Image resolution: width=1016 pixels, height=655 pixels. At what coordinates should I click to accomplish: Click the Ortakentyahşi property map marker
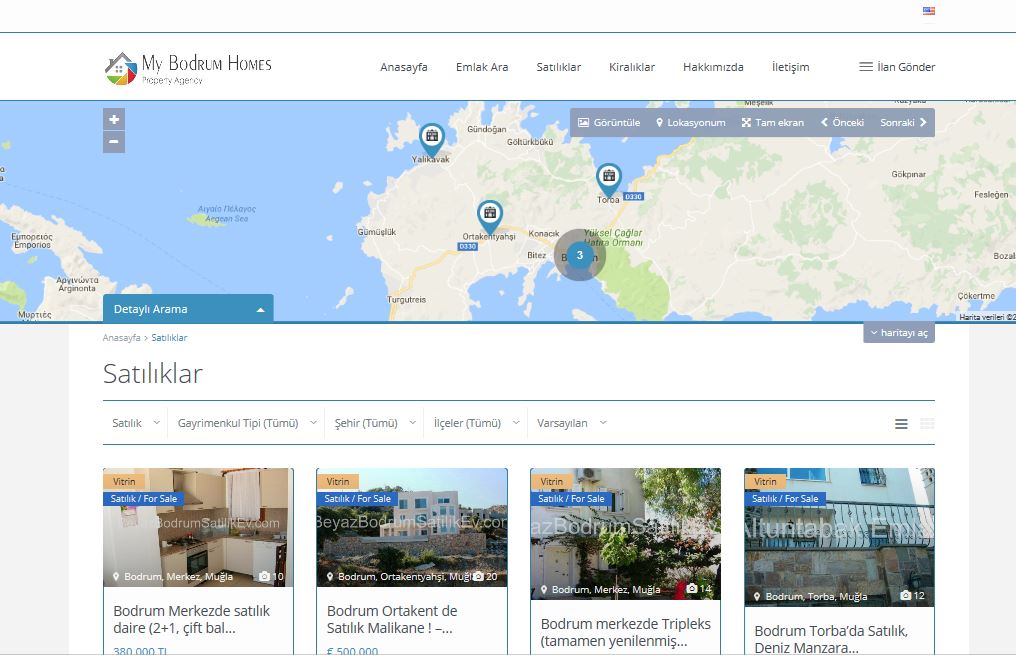pos(489,214)
